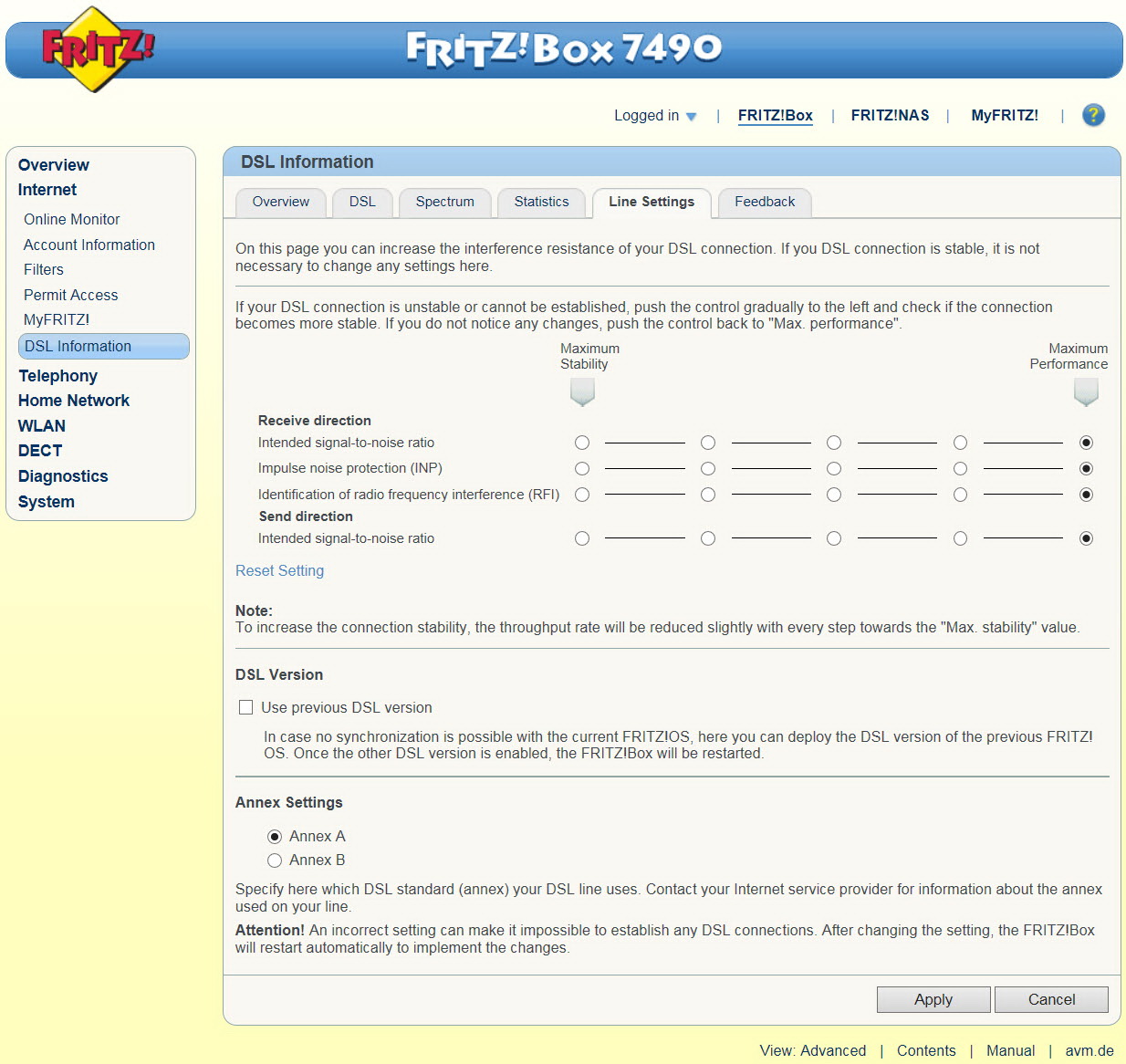Set RFI identification to Maximum Stability
Screen dimensions: 1126x1064
[x=582, y=495]
